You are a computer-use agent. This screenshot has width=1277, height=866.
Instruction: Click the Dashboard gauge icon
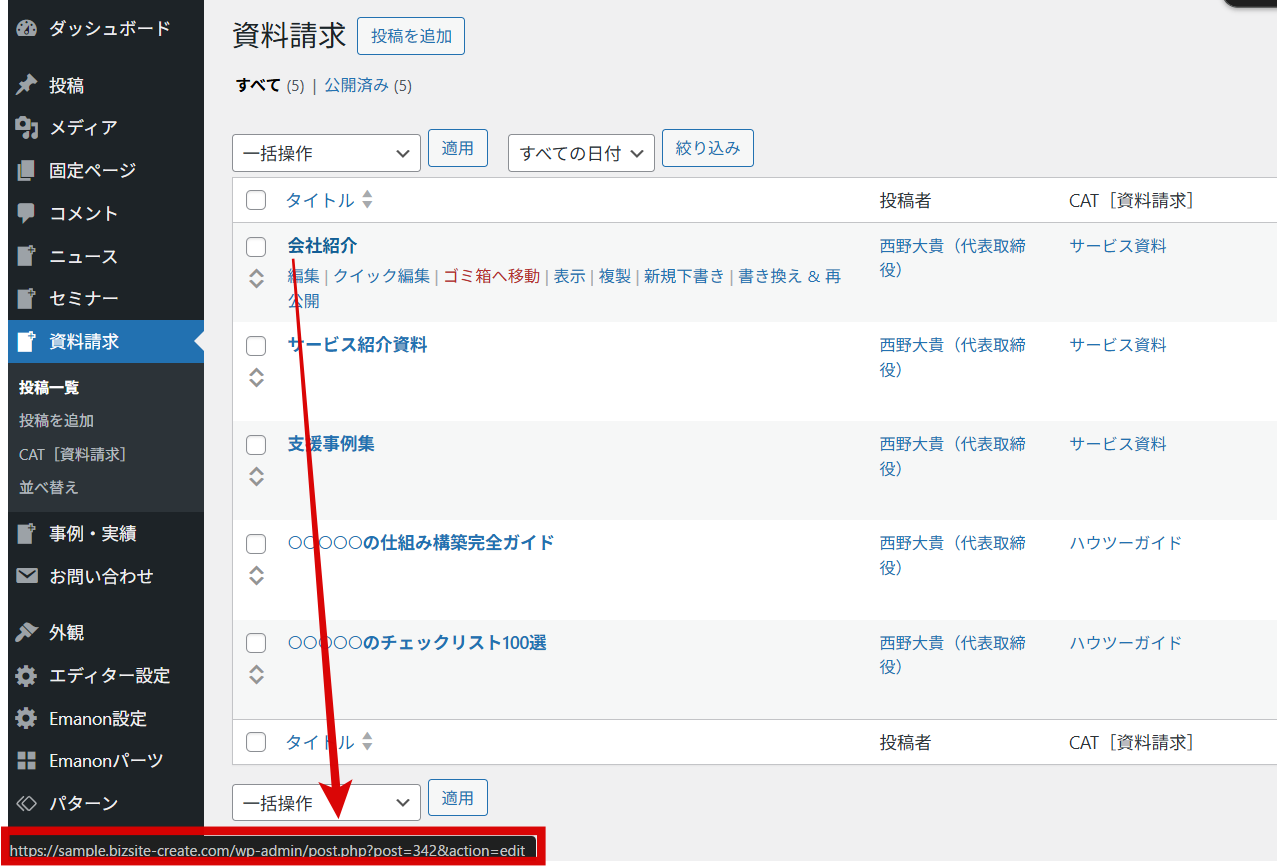coord(27,29)
